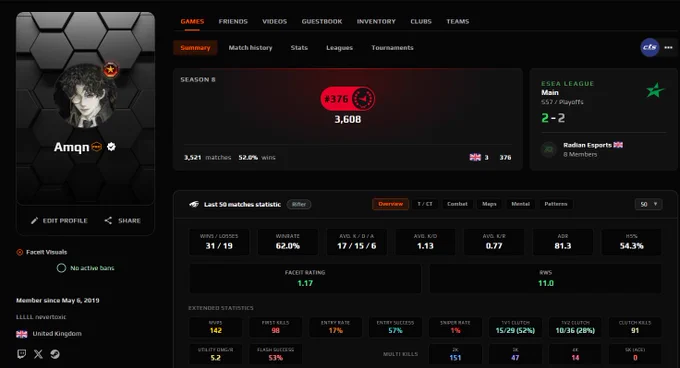Open the Leagues sub-tab
This screenshot has height=368, width=680.
pos(339,48)
